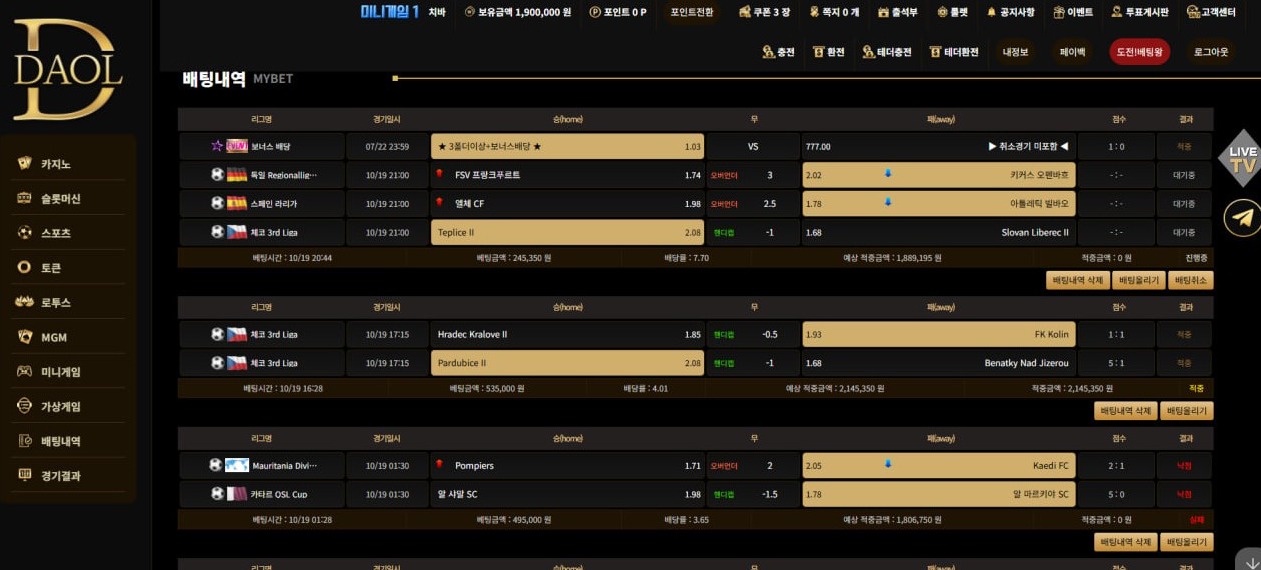
Task: Open 경기결과 from the sidebar
Action: [60, 476]
